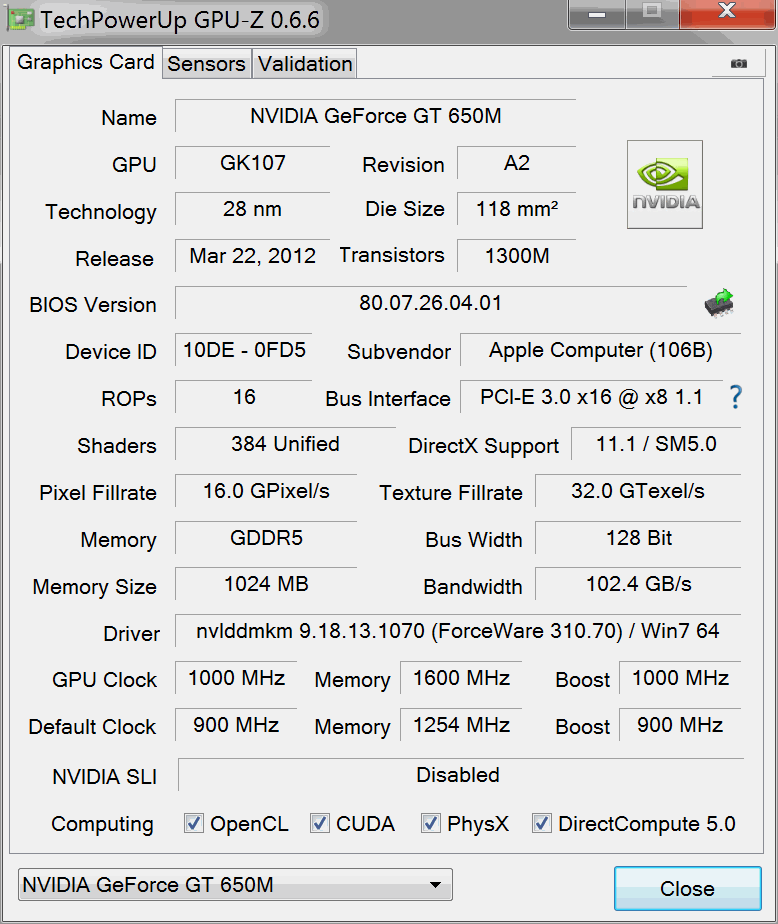Select the Graphics Card tab
This screenshot has height=924, width=778.
86,62
